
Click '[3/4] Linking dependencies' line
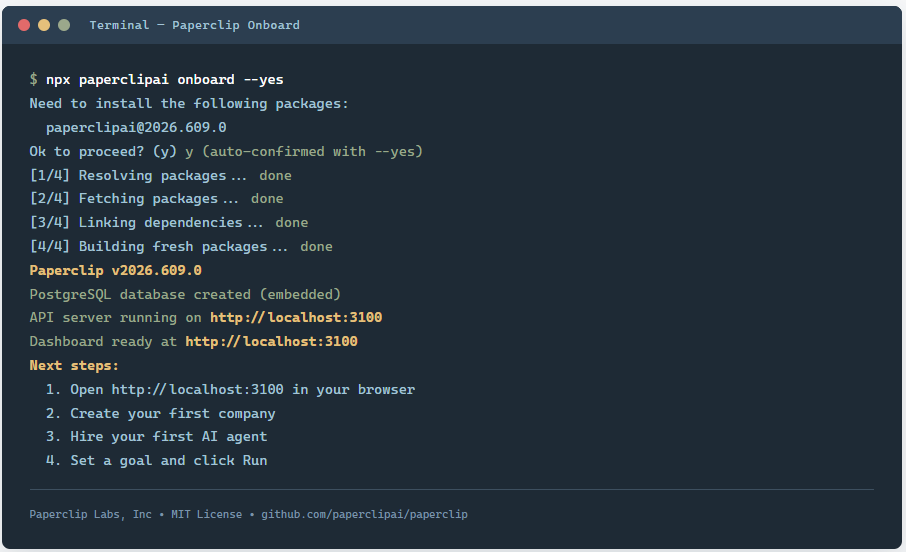[169, 223]
